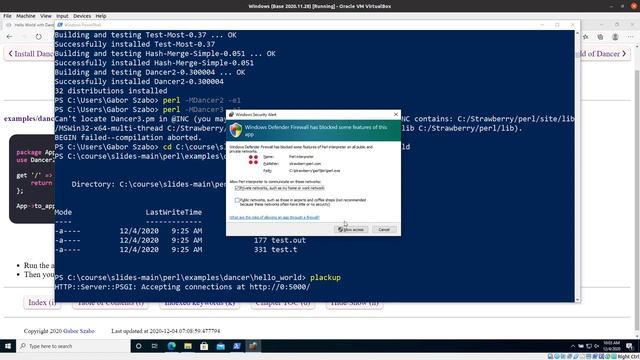Click the browser profile icon
This screenshot has height=360, width=640.
point(615,37)
